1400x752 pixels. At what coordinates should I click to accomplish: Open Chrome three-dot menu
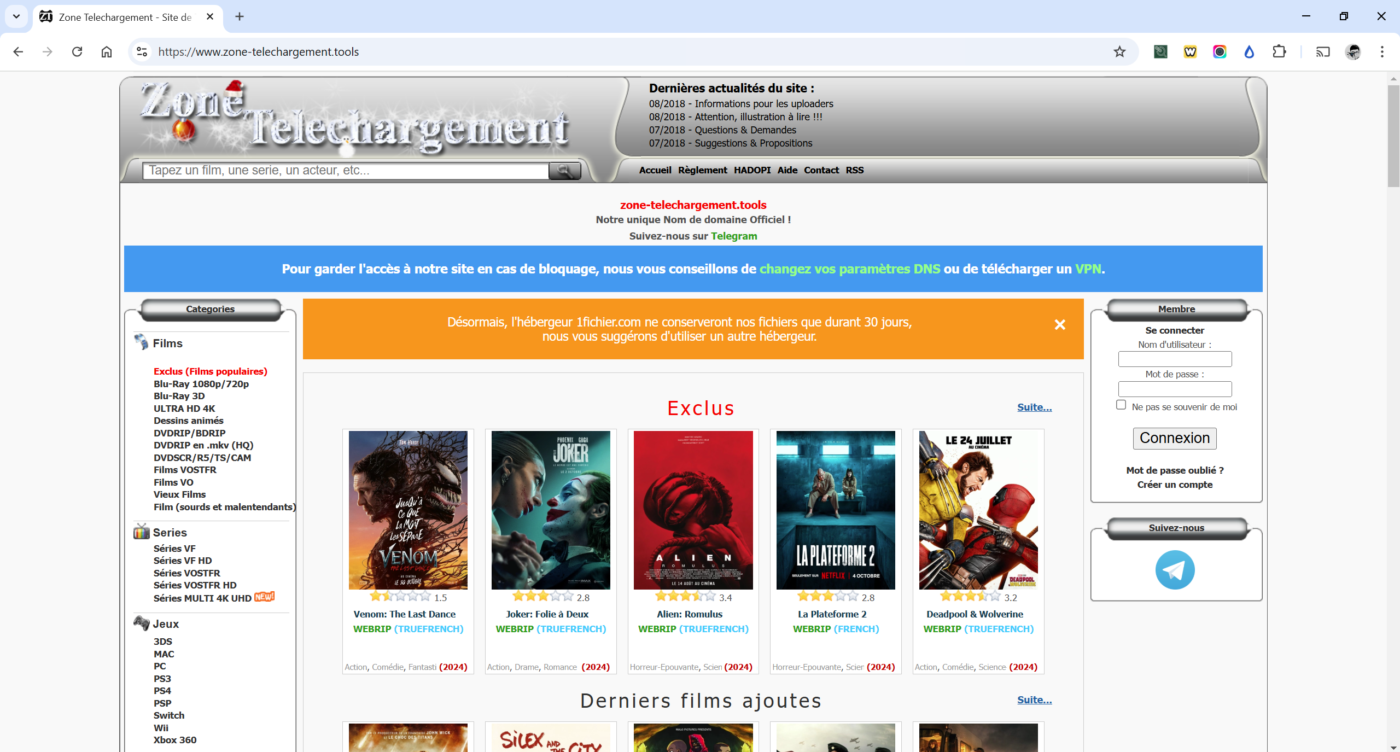(x=1383, y=52)
